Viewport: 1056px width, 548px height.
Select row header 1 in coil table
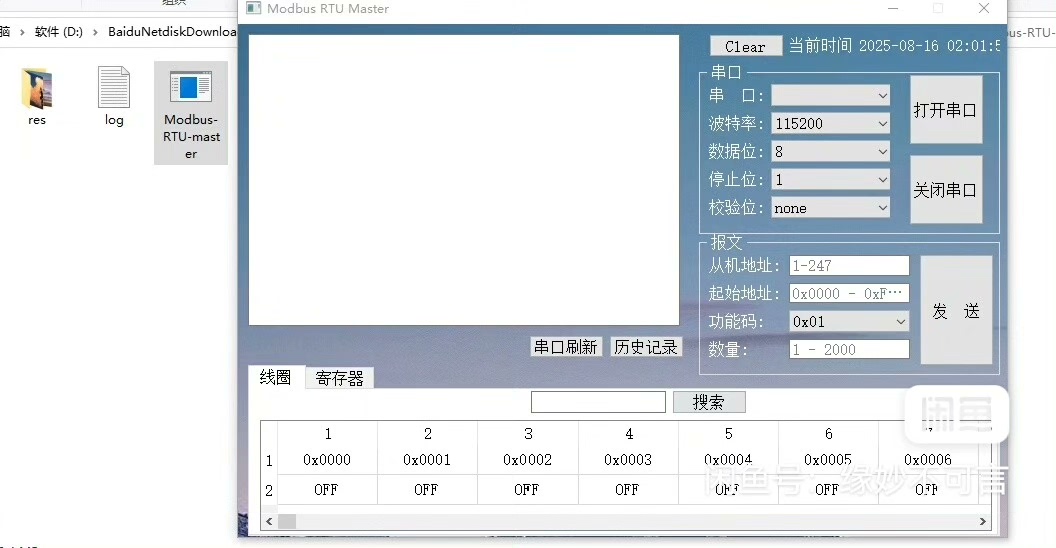(269, 460)
